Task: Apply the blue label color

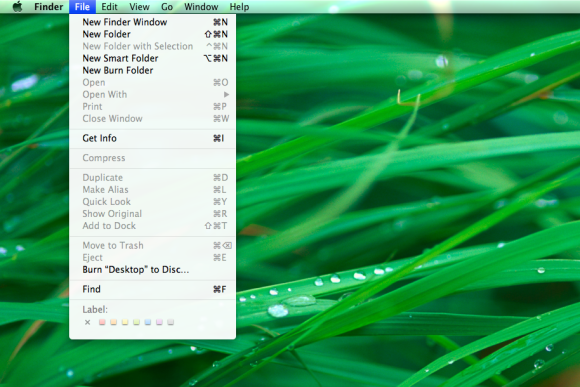Action: pyautogui.click(x=148, y=322)
